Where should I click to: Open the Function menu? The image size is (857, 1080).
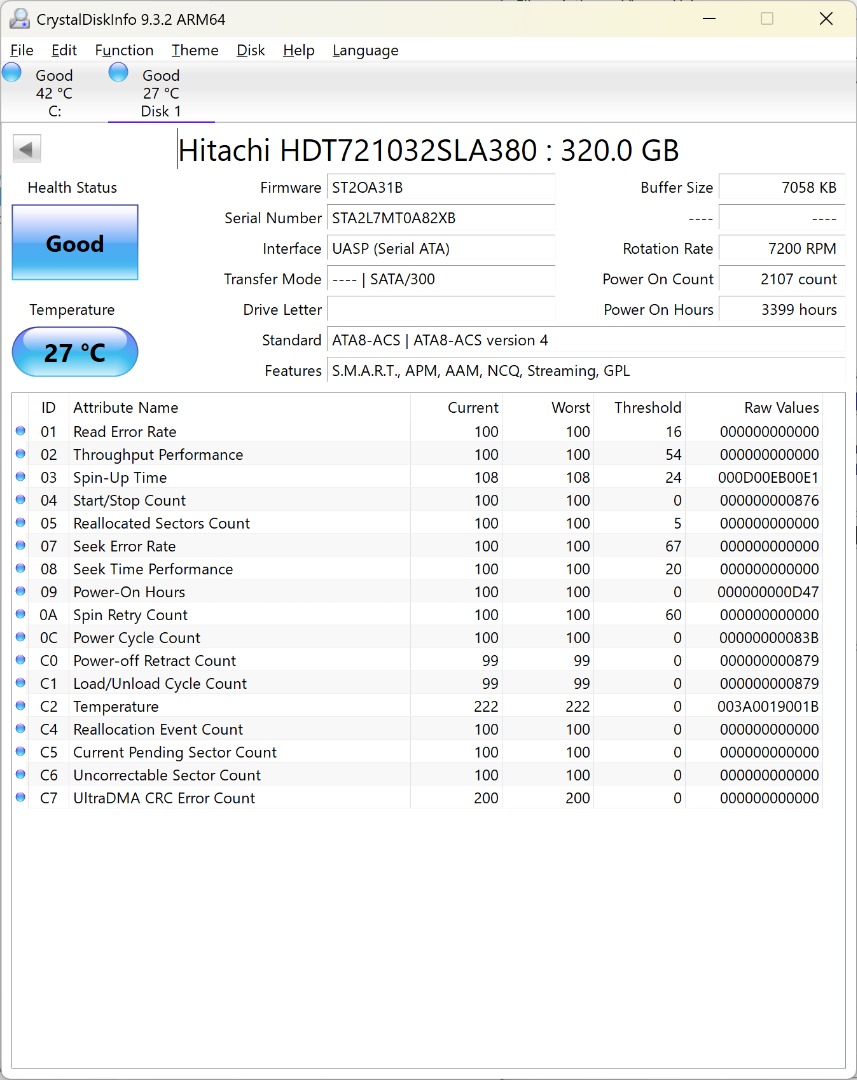[x=124, y=50]
